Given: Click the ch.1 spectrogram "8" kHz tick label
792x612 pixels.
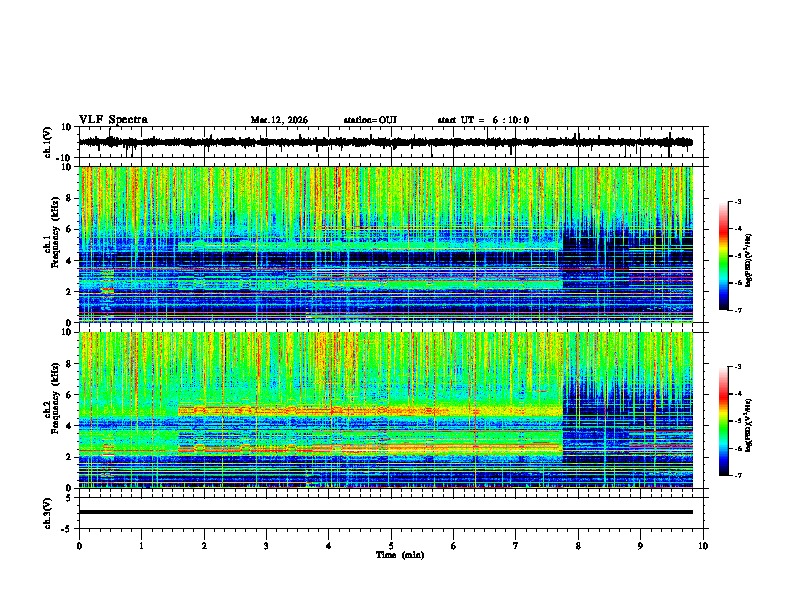Looking at the screenshot, I should pos(69,198).
